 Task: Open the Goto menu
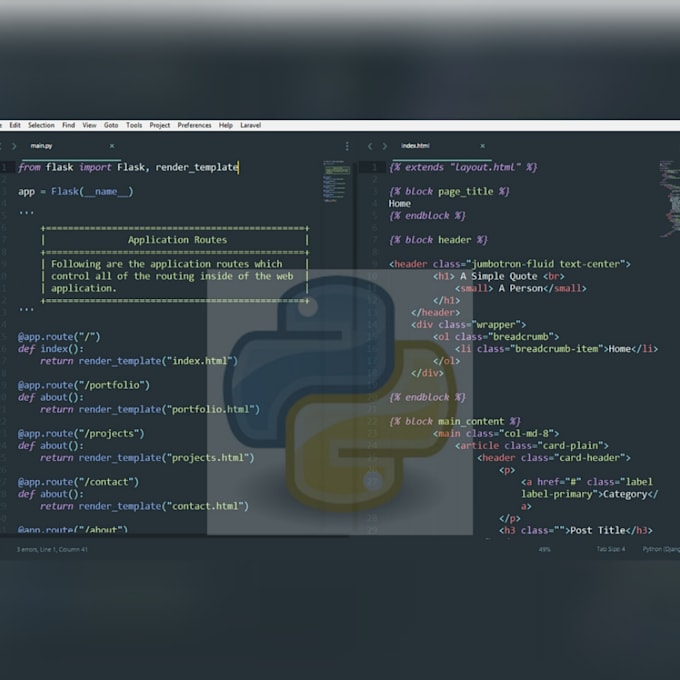111,125
